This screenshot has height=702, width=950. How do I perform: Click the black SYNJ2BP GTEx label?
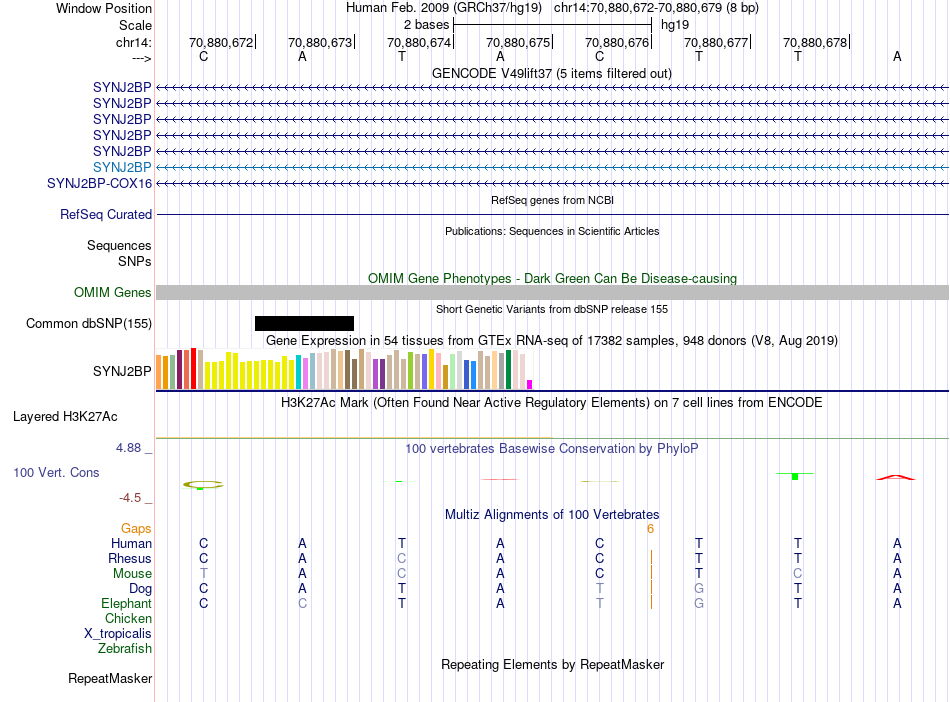pyautogui.click(x=122, y=371)
